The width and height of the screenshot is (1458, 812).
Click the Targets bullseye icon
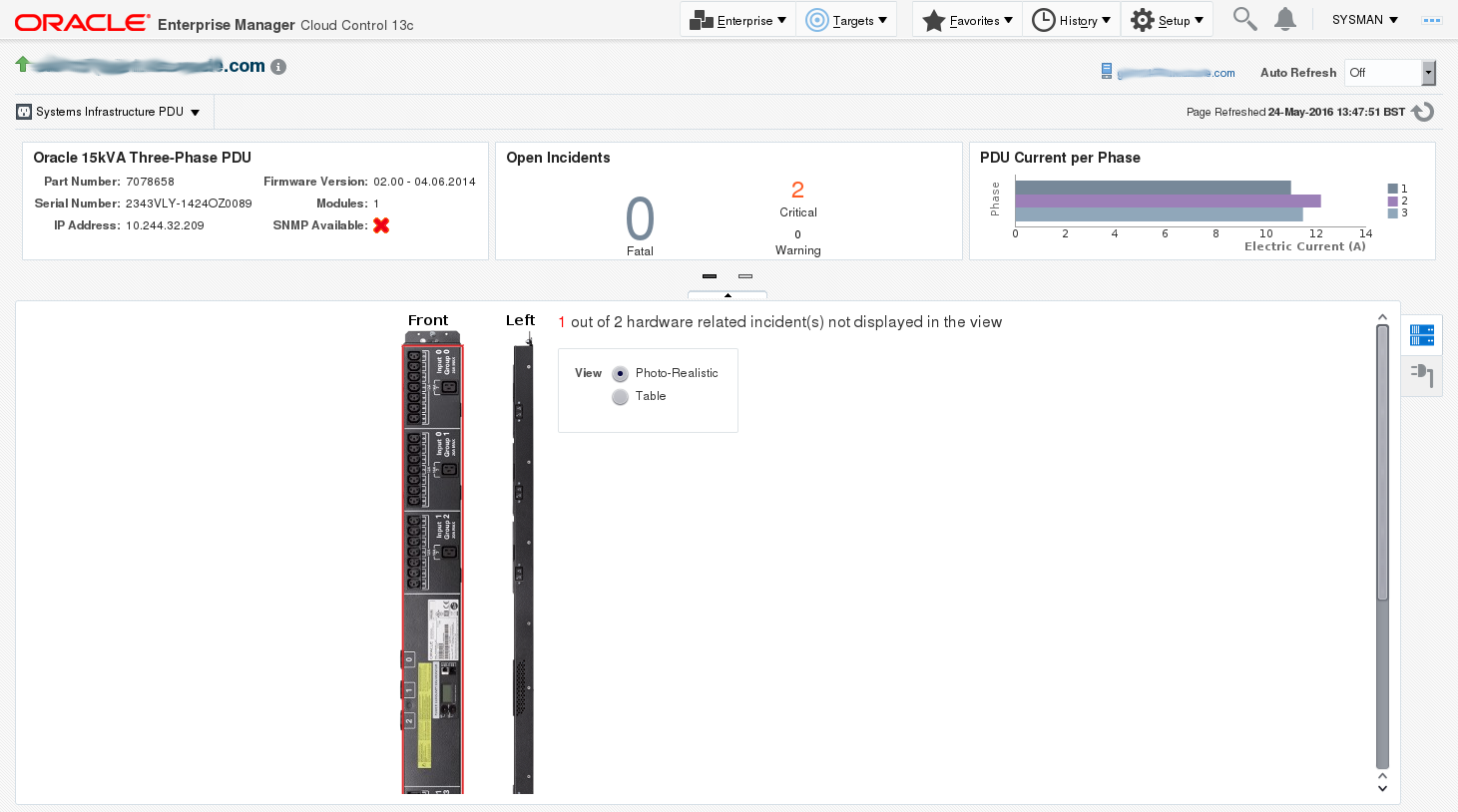(x=817, y=20)
